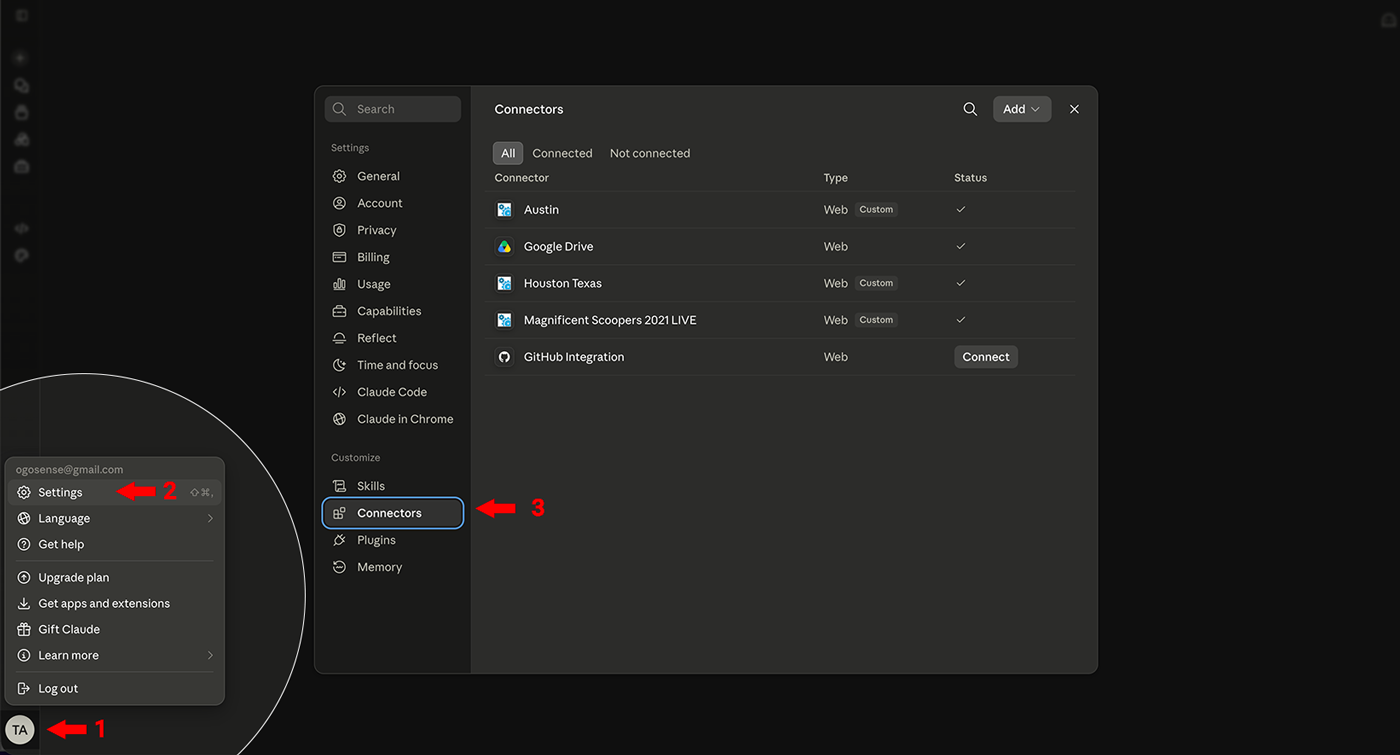Focus the settings Search field
Viewport: 1400px width, 755px height.
[393, 109]
